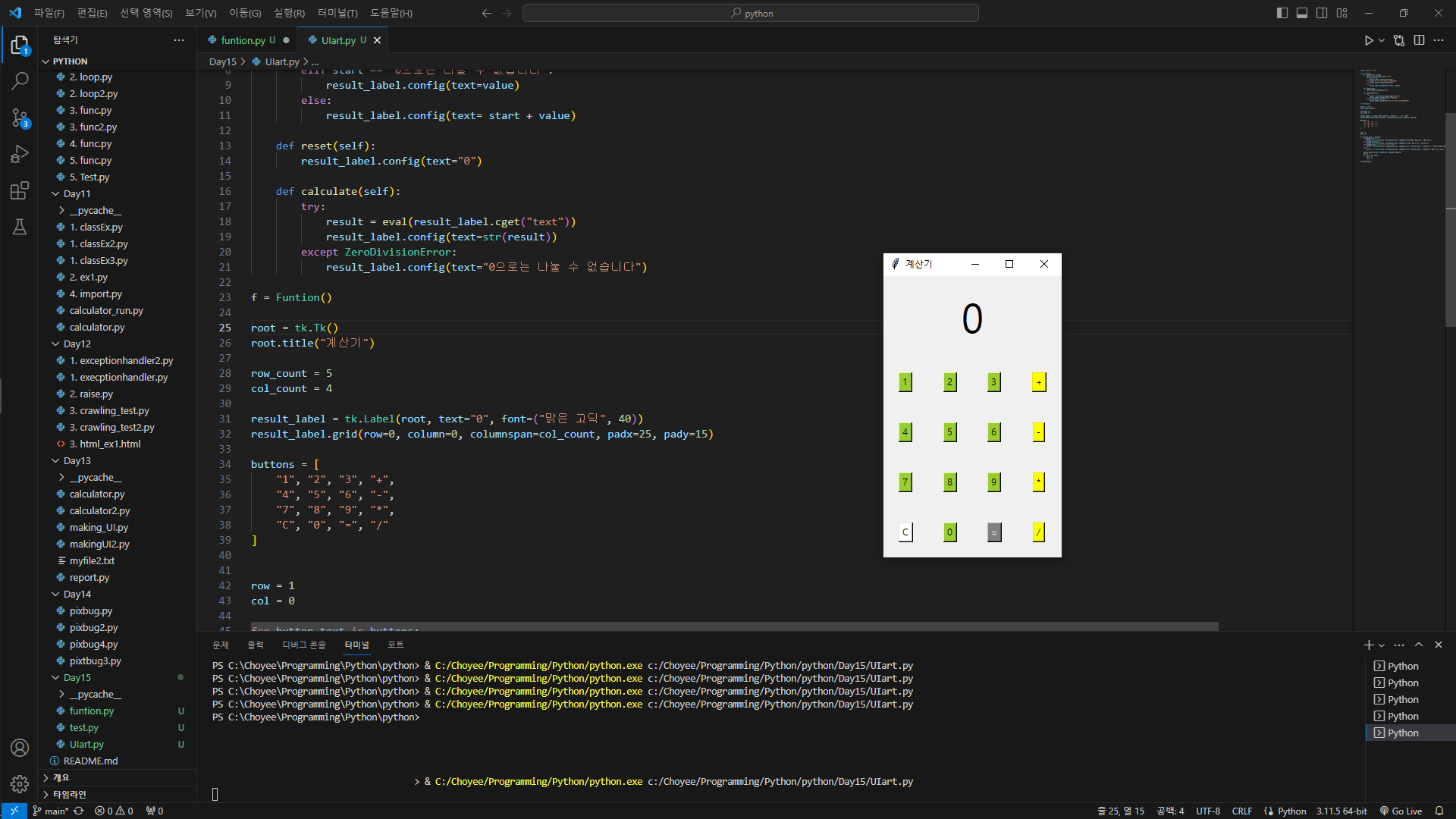
Task: Open the Extensions view
Action: pyautogui.click(x=20, y=190)
